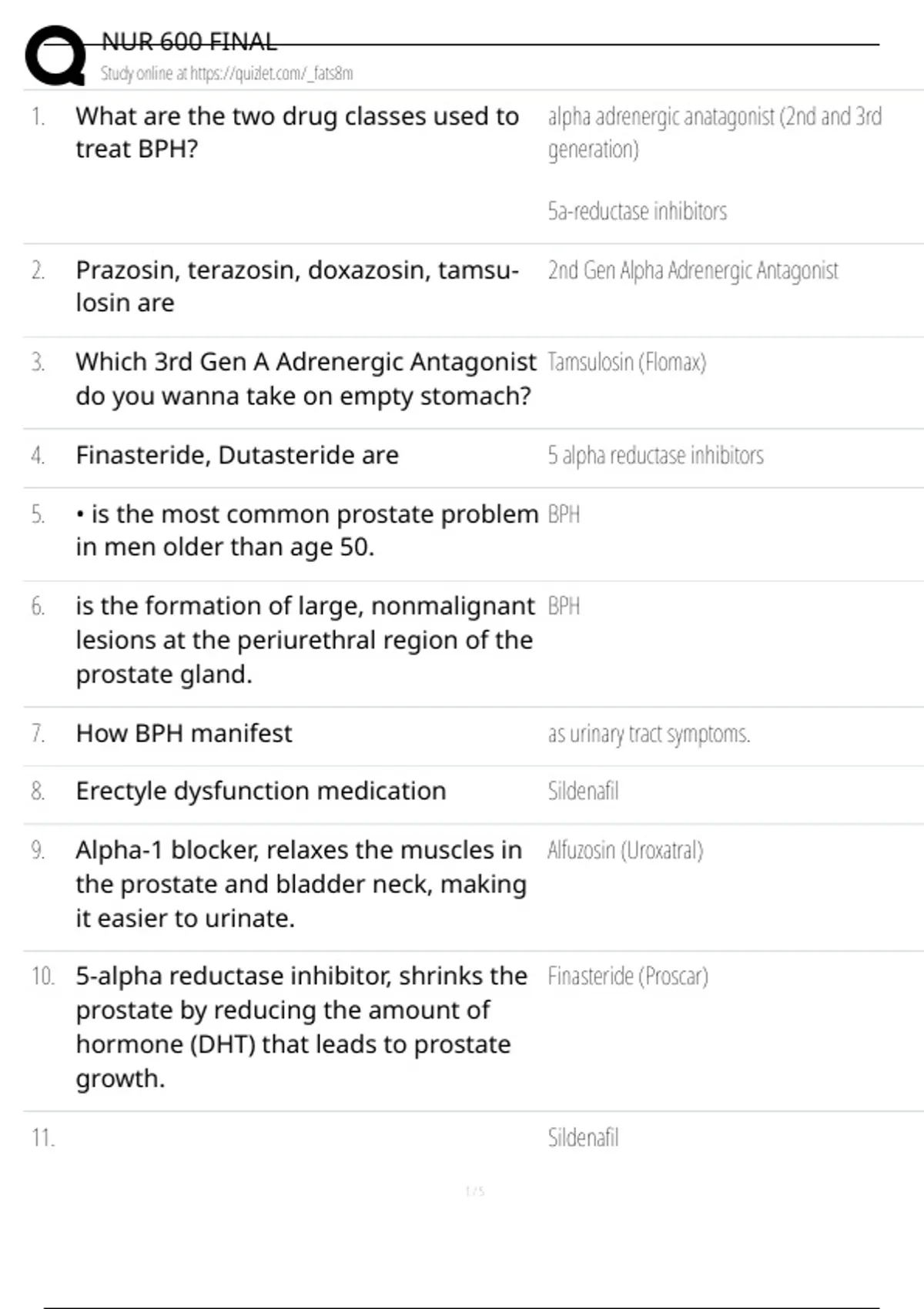Click the '5 alpha reductase inhibitors' answer
Image resolution: width=924 pixels, height=1309 pixels.
pos(655,455)
